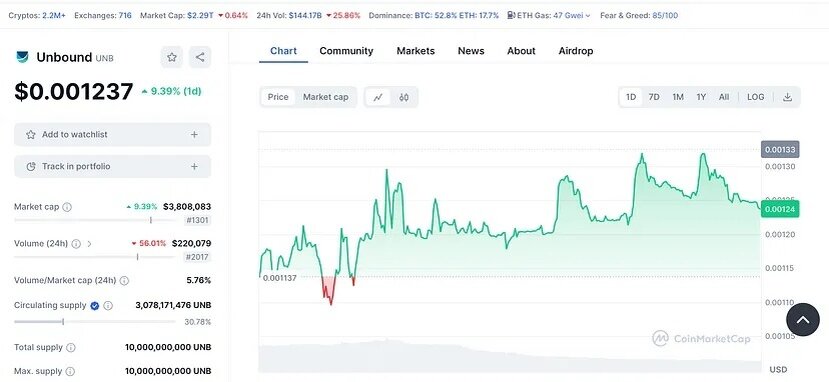Open the Markets tab
This screenshot has width=829, height=382.
(416, 51)
